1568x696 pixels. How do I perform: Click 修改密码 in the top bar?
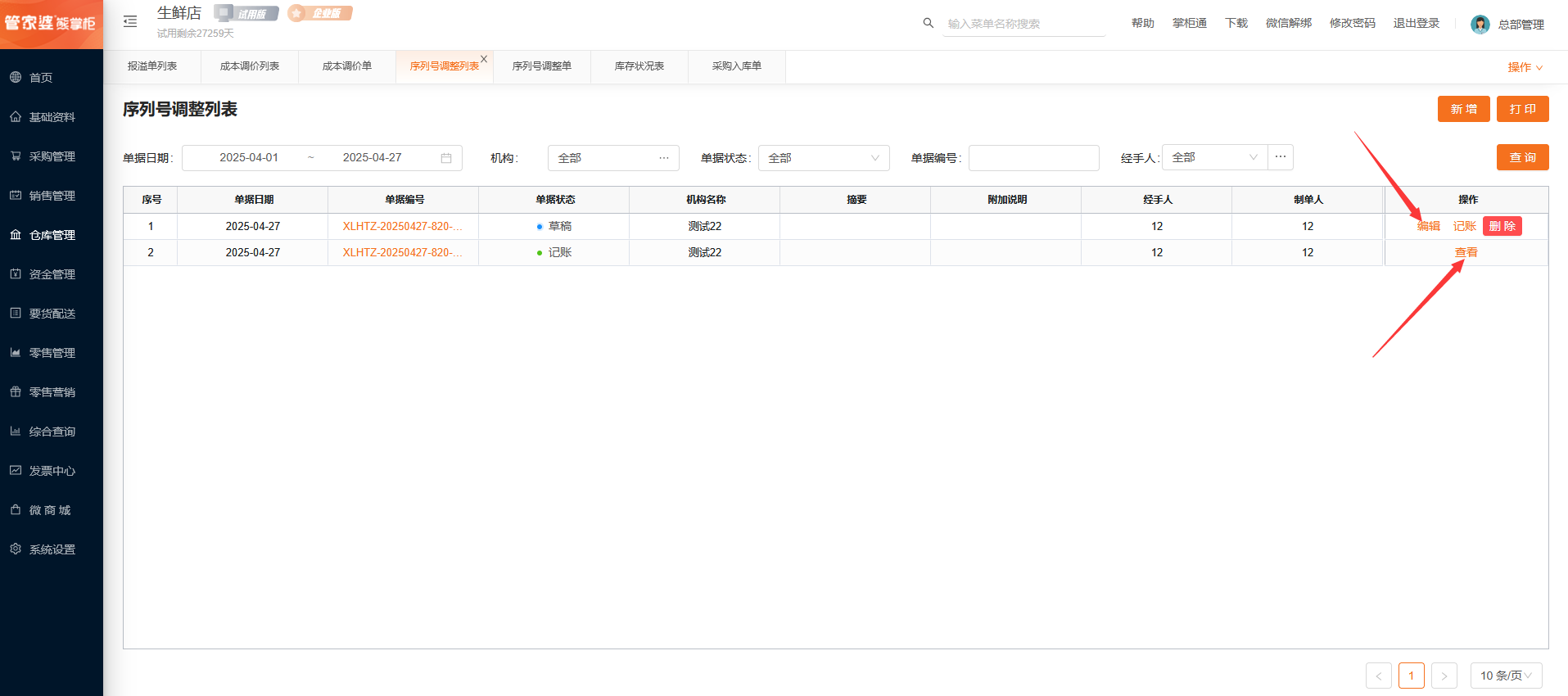pos(1353,23)
